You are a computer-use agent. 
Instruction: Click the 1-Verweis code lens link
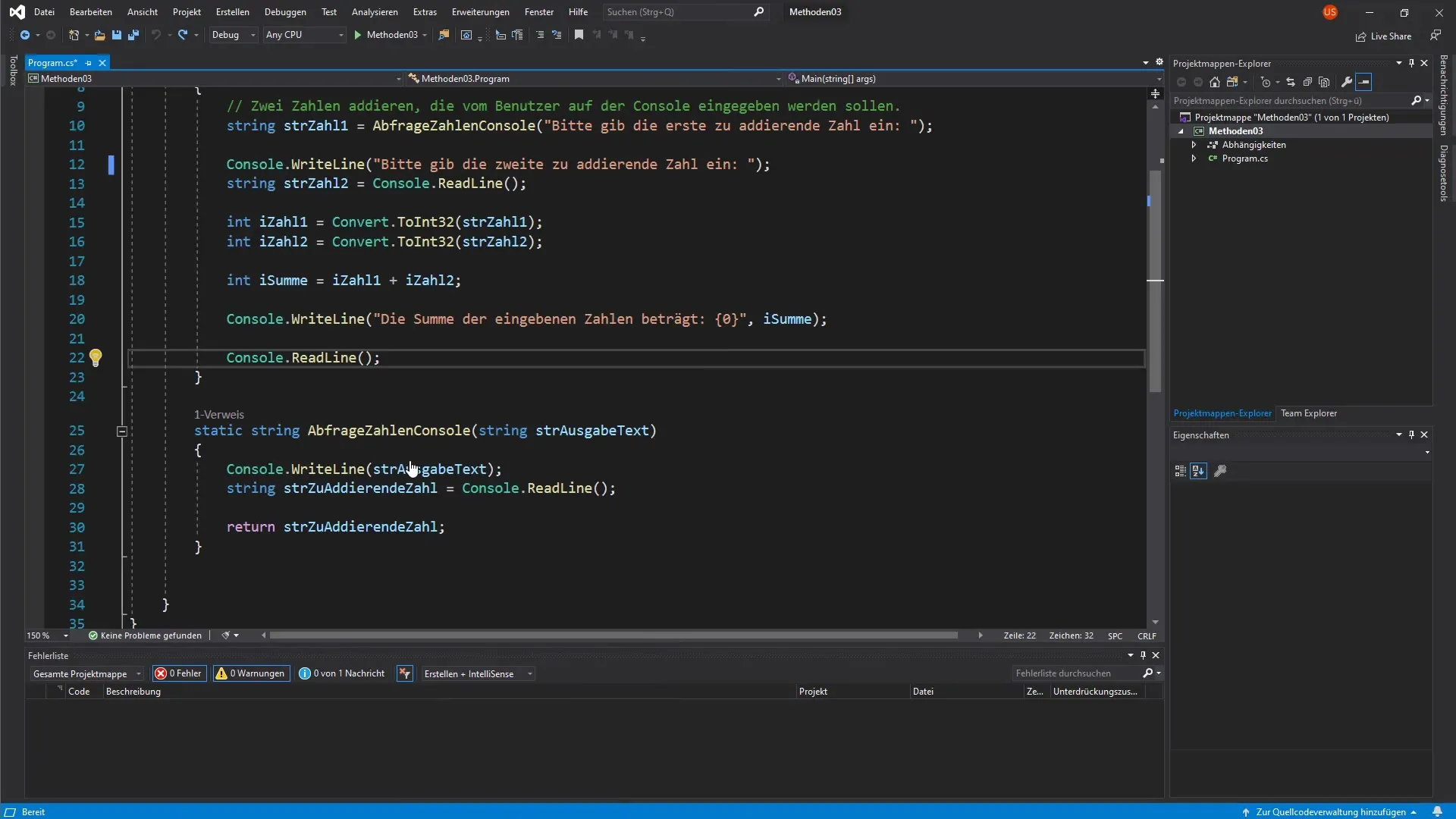coord(219,414)
